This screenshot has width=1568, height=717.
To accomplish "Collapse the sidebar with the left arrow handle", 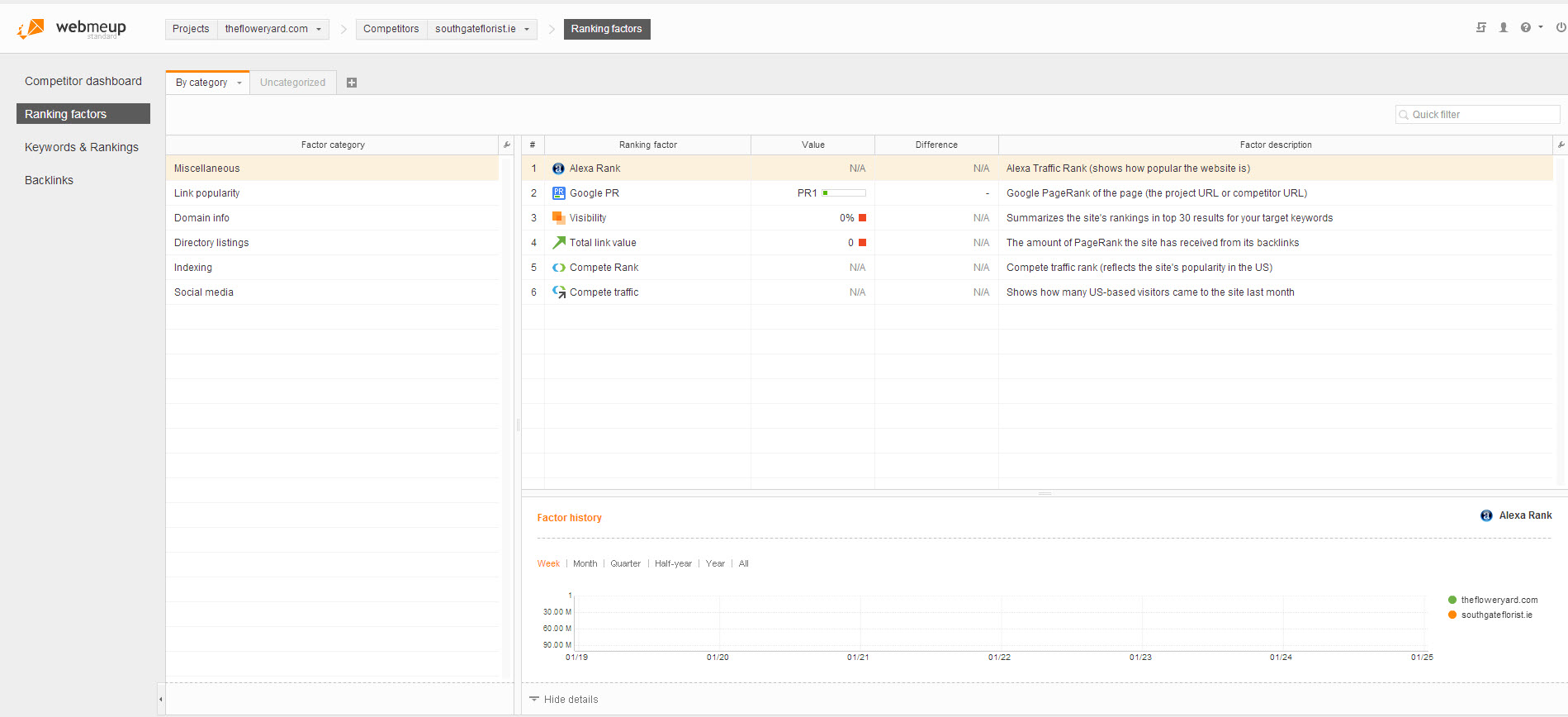I will pos(161,699).
